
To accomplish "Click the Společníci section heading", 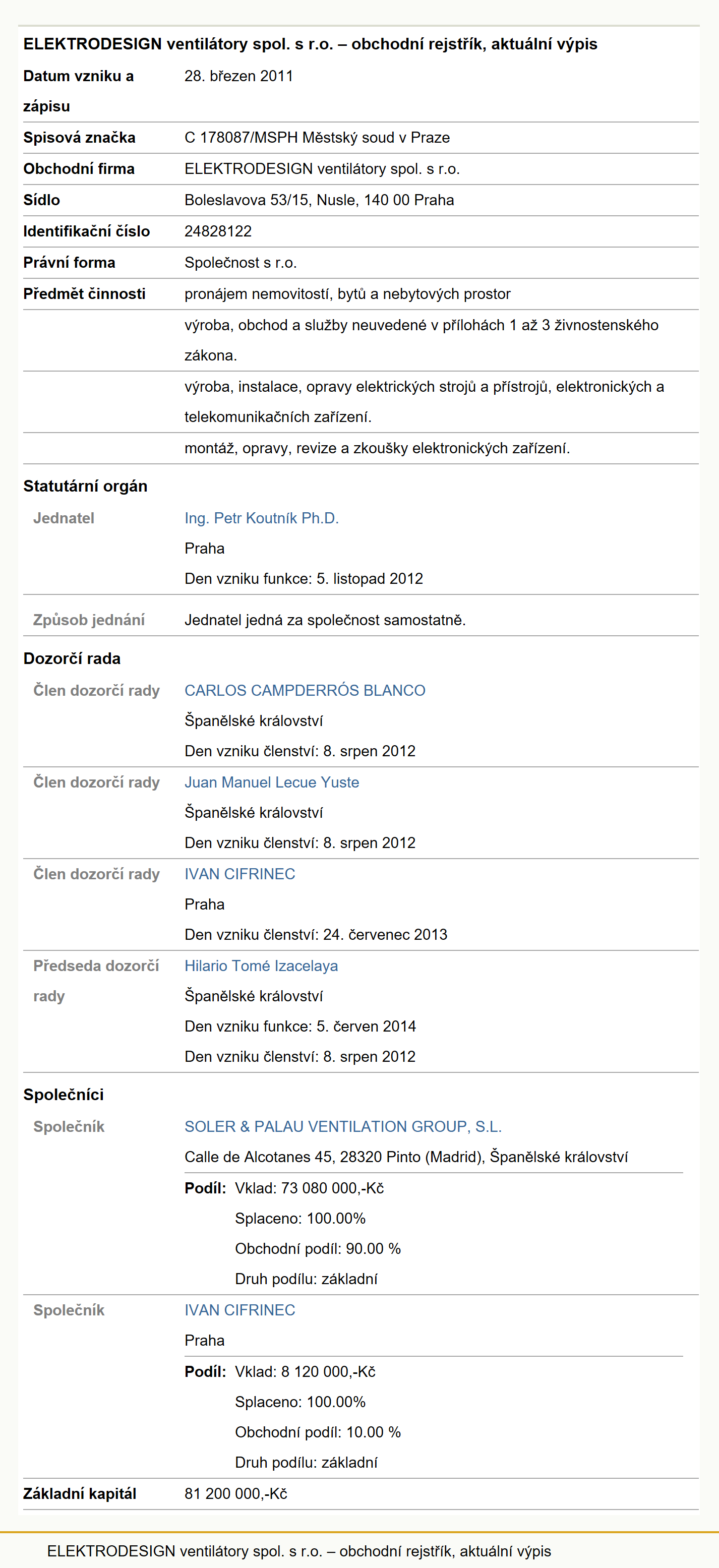I will coord(64,1095).
